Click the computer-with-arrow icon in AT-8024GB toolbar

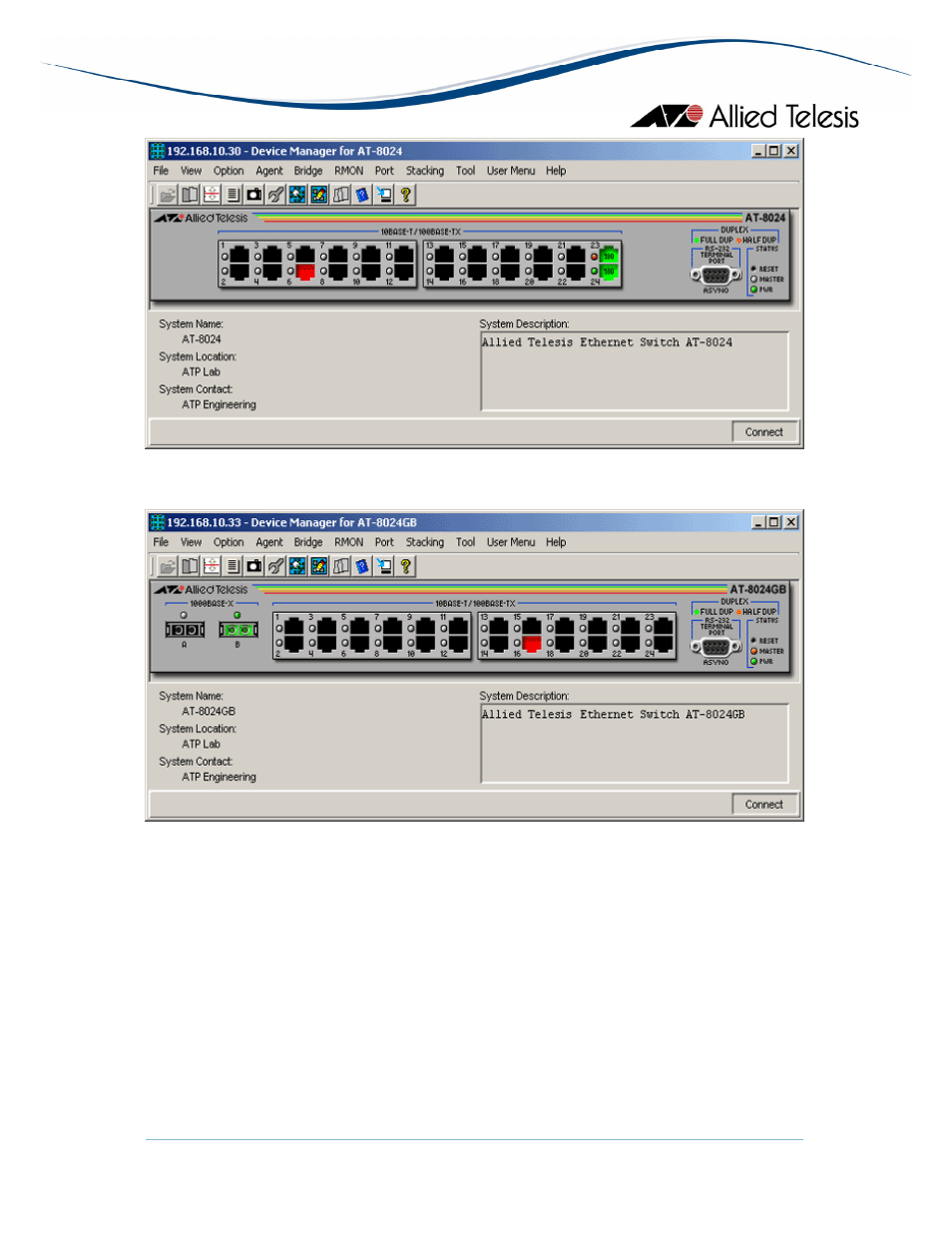point(384,566)
